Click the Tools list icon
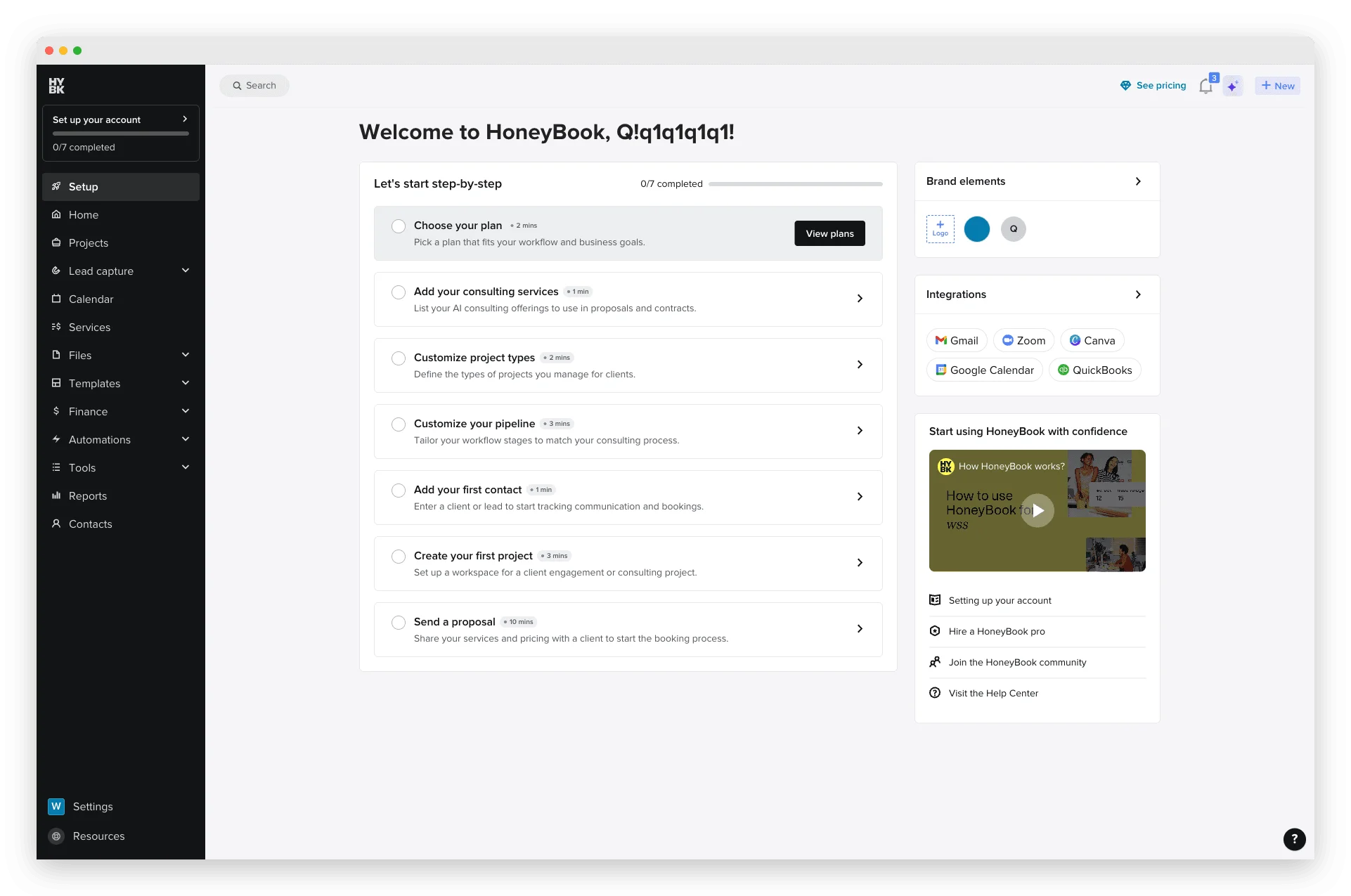Viewport: 1351px width, 896px height. [56, 467]
